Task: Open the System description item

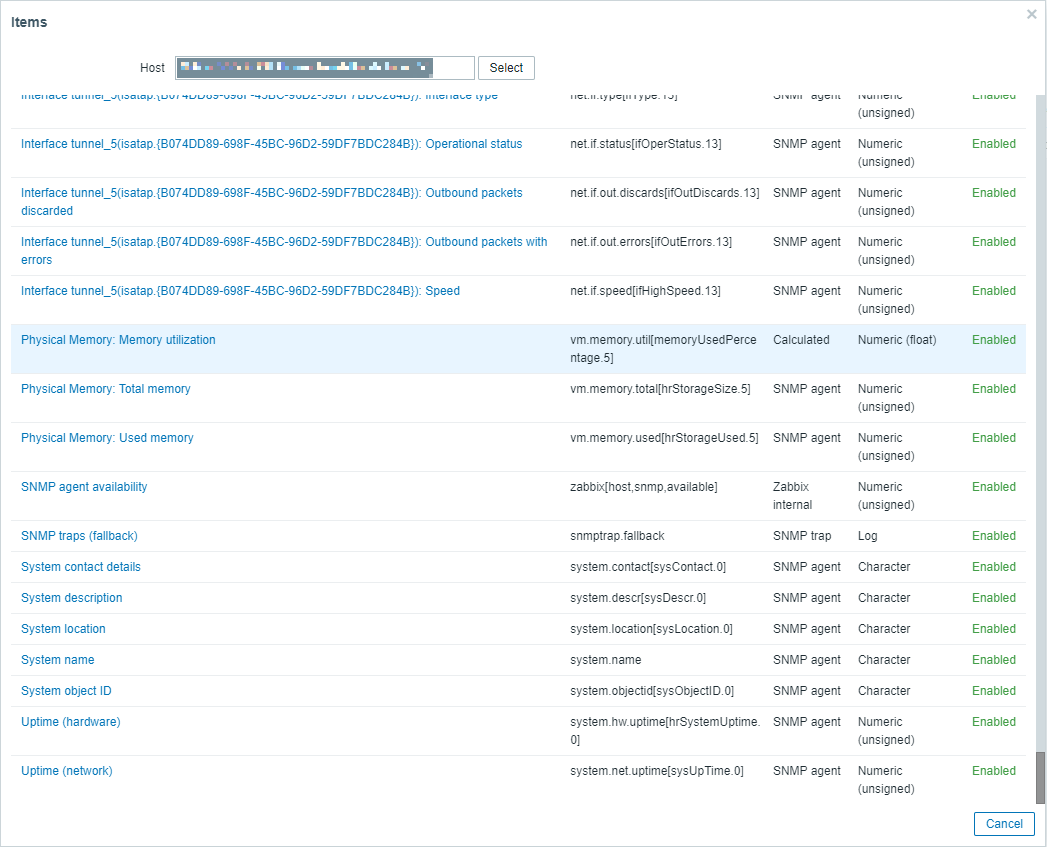Action: tap(71, 597)
